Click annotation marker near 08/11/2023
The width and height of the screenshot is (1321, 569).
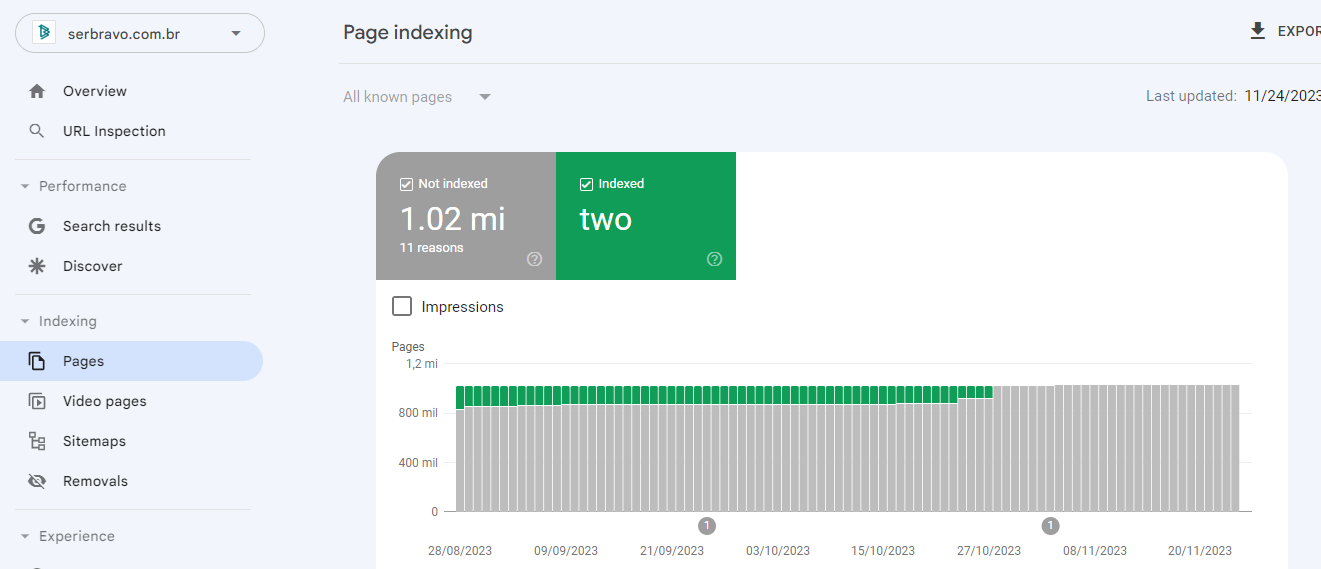point(1050,525)
